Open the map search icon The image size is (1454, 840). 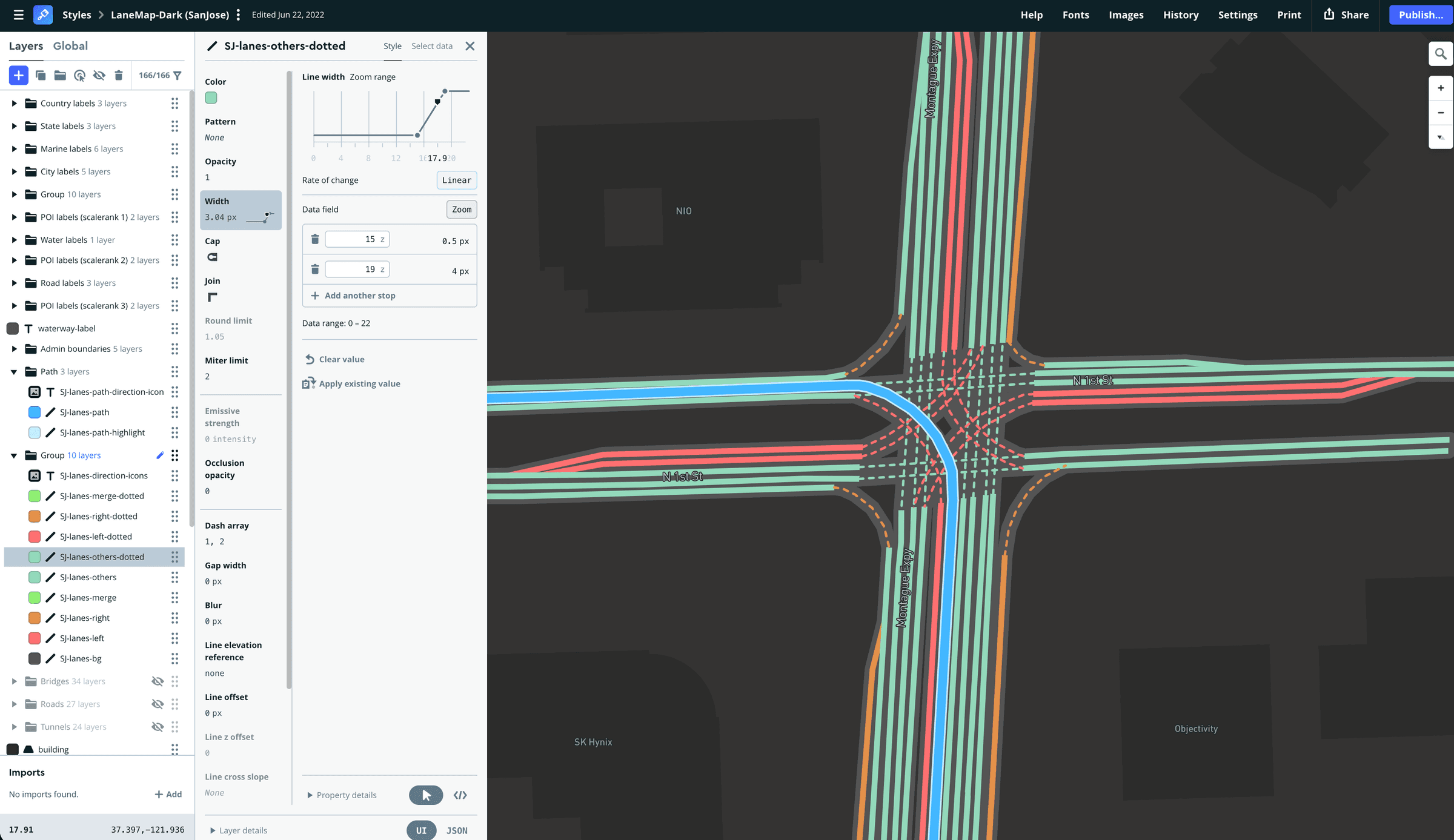(1441, 55)
